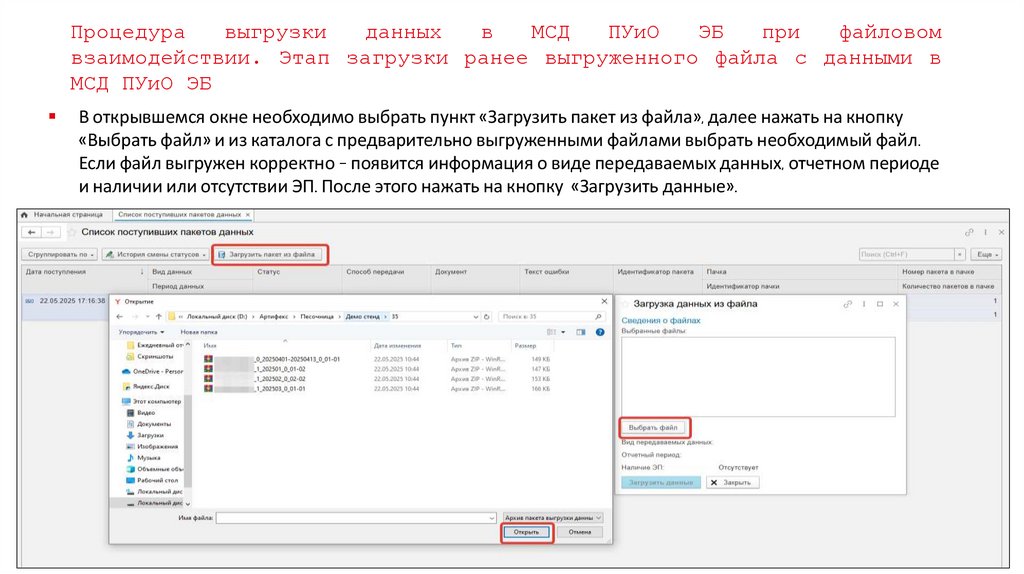Go forward with the main window arrow
Viewport: 1024px width, 574px height.
click(x=51, y=232)
